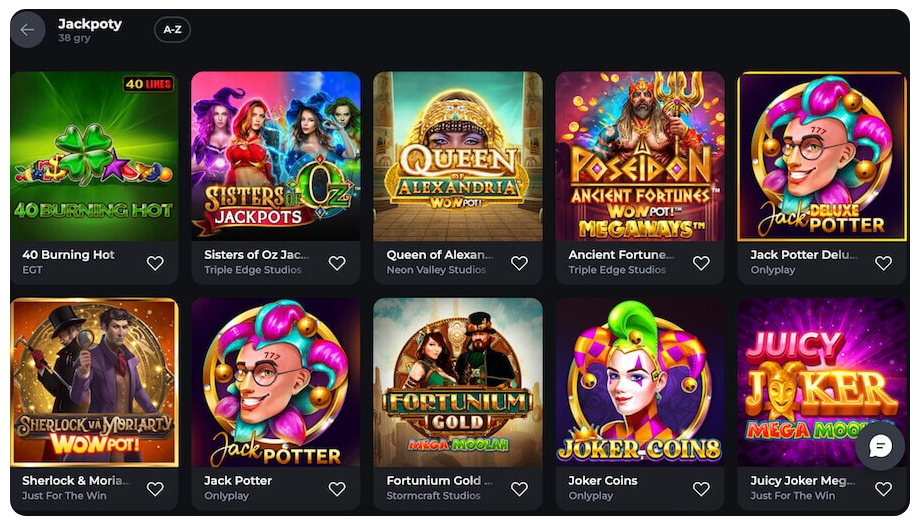Open Queen of Alexandria WowPot game image

point(458,155)
